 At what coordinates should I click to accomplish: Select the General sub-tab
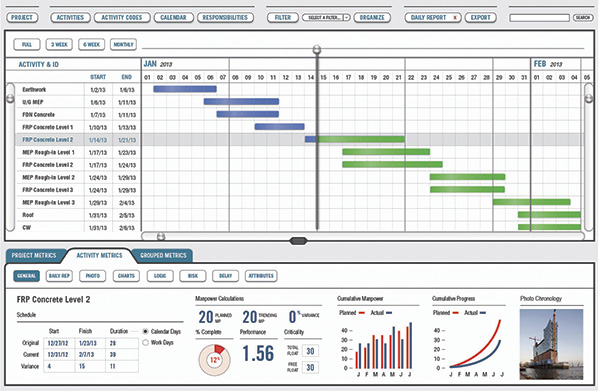point(26,276)
